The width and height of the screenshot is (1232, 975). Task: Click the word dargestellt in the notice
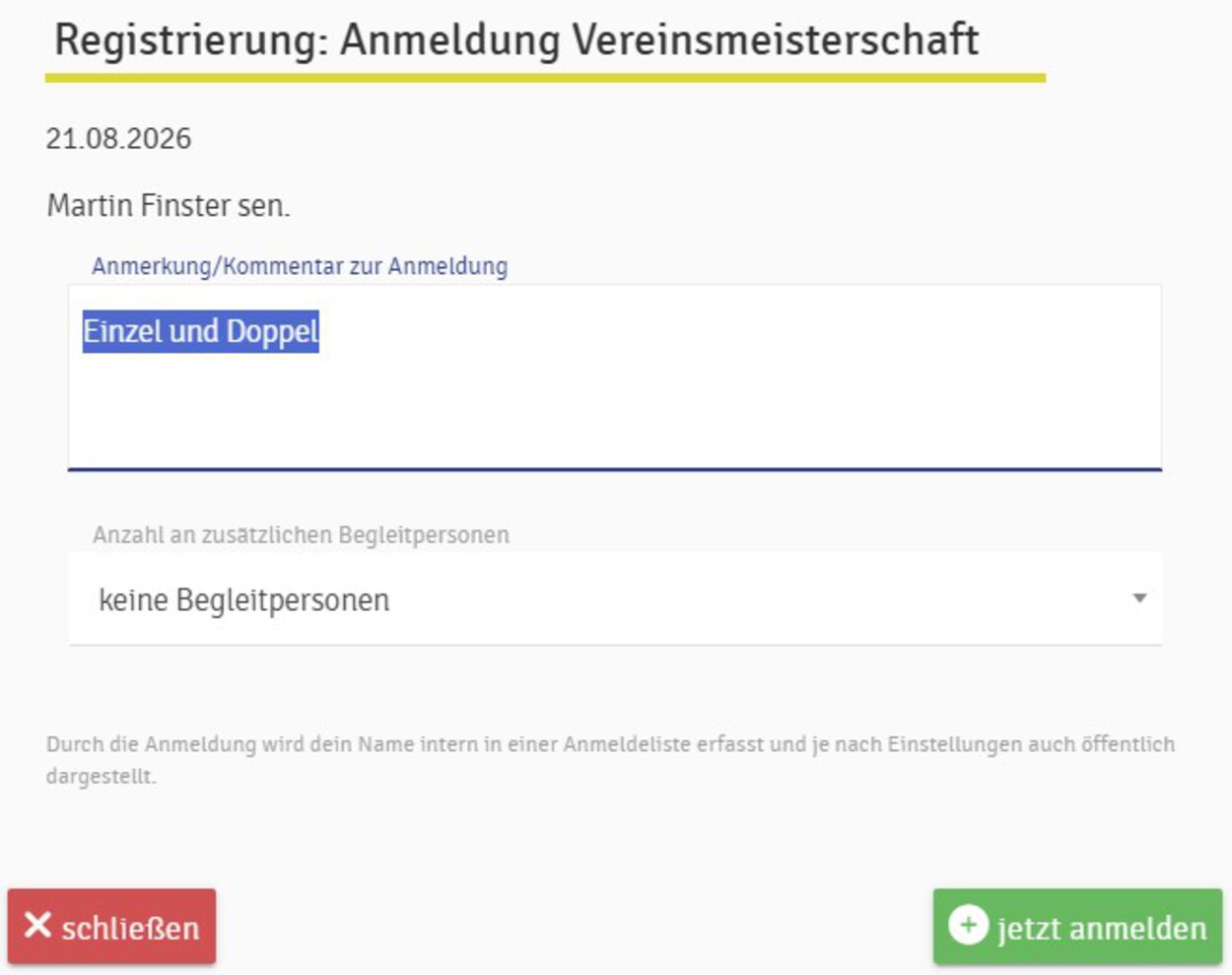coord(101,777)
